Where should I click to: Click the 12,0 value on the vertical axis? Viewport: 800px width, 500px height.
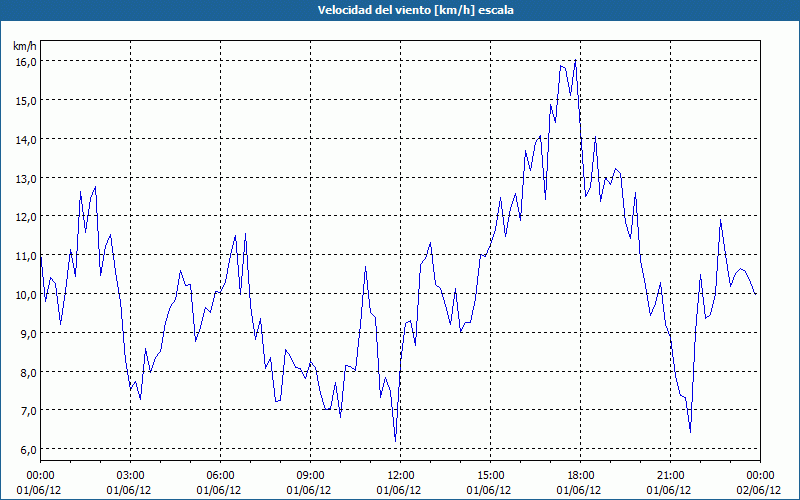point(27,217)
